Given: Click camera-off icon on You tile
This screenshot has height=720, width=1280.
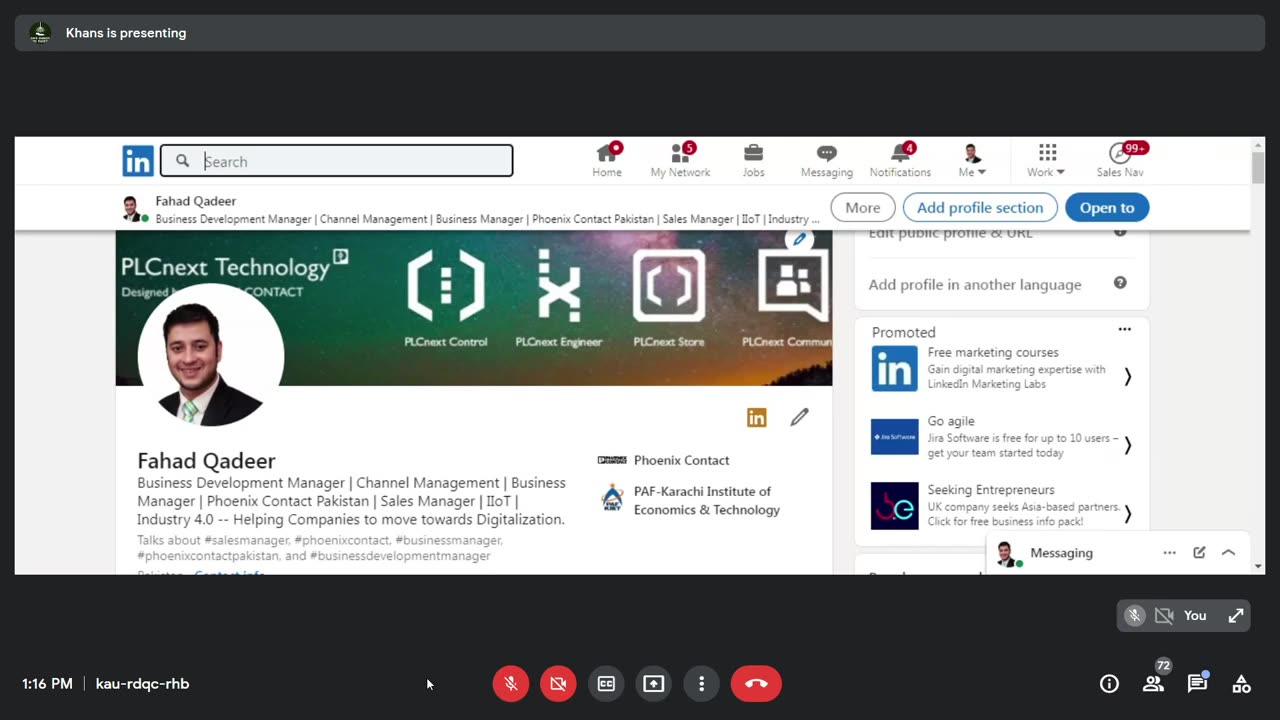Looking at the screenshot, I should [x=1164, y=616].
